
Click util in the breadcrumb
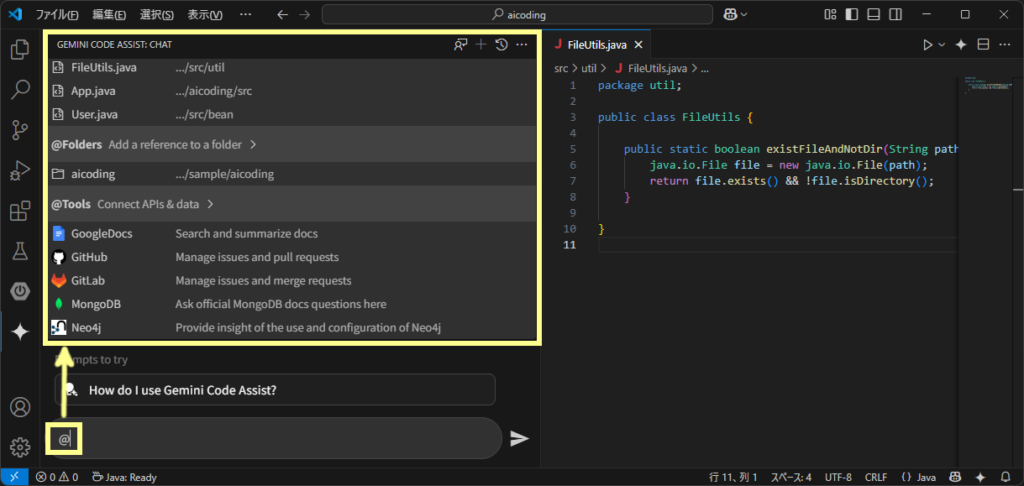(x=589, y=67)
